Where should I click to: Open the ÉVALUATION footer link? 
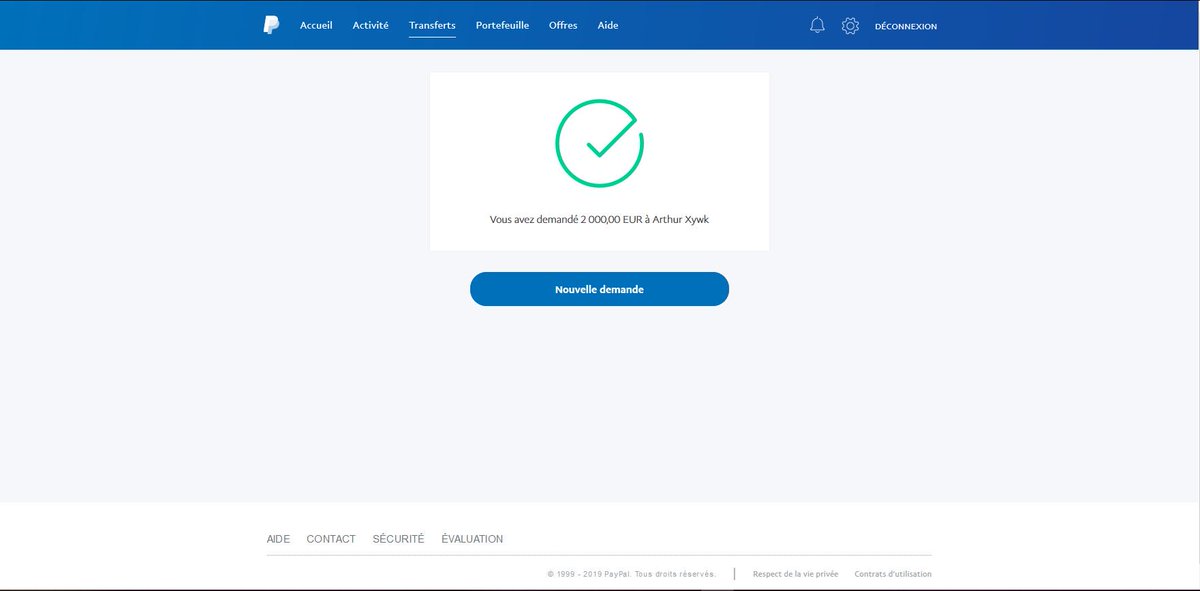tap(472, 539)
